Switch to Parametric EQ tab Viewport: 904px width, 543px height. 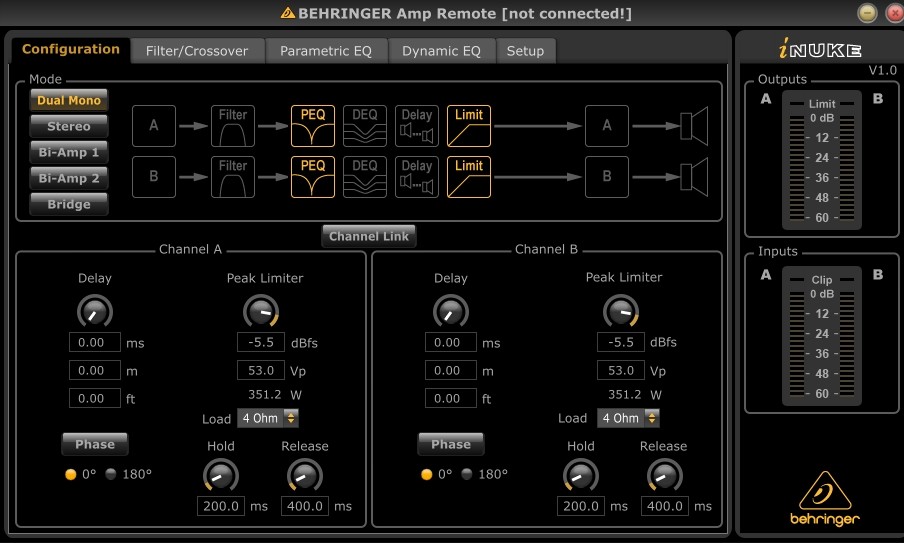click(x=326, y=51)
